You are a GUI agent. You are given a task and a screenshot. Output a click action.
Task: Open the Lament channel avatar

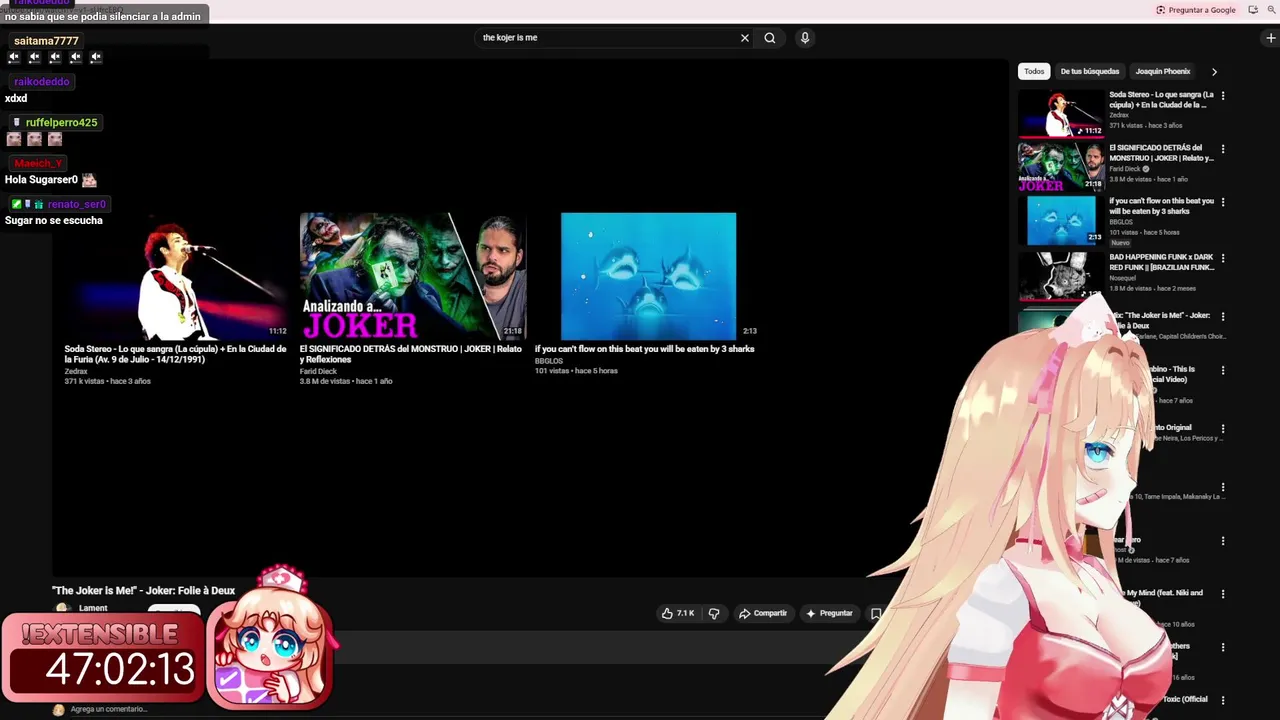(x=63, y=608)
